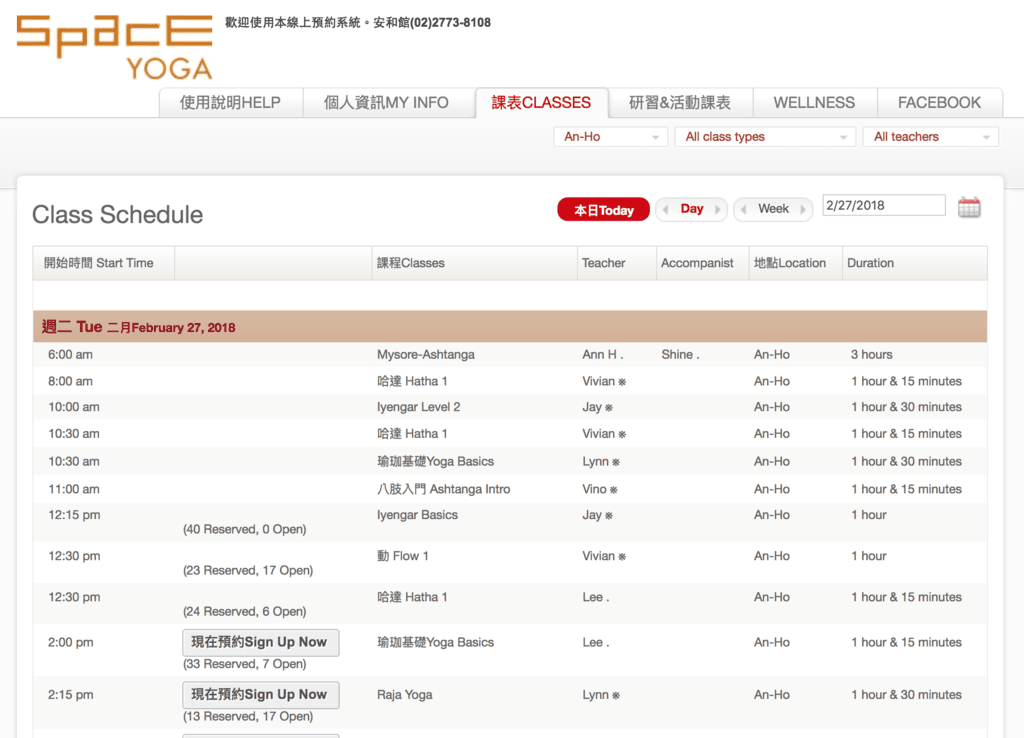The width and height of the screenshot is (1024, 738).
Task: Open teacher Ann H. link
Action: [x=602, y=355]
